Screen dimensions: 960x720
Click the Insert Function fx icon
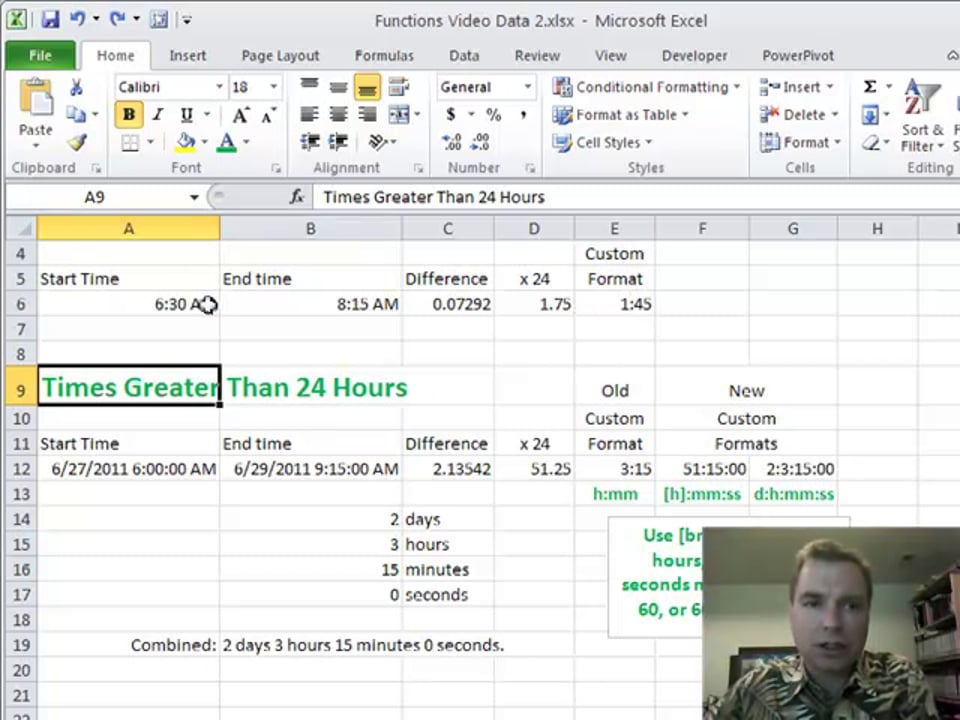[297, 197]
